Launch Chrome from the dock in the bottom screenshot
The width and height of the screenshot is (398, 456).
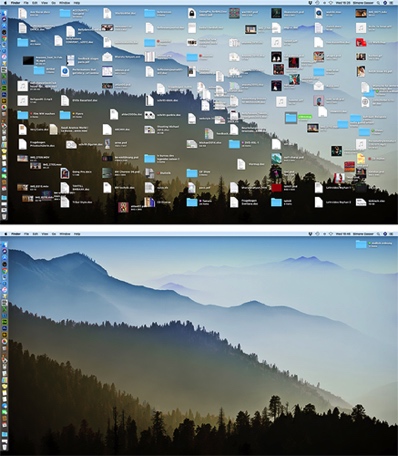coord(4,271)
